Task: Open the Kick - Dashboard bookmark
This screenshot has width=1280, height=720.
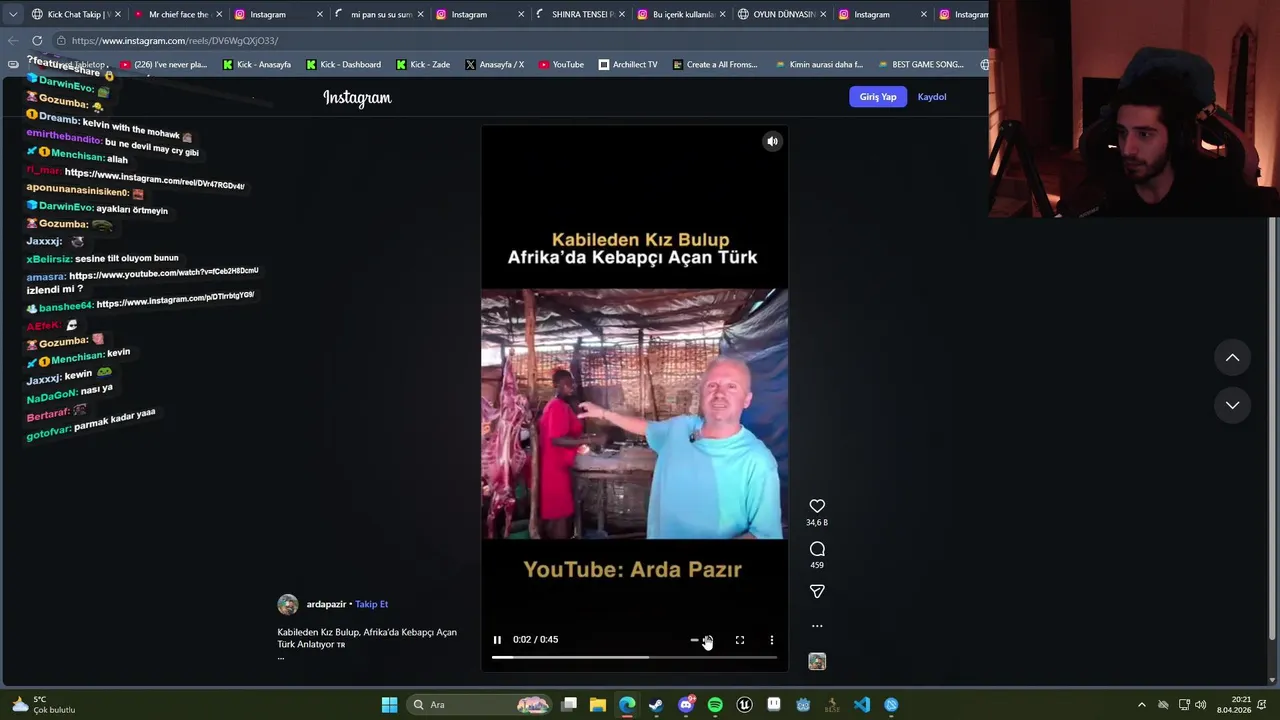Action: 343,64
